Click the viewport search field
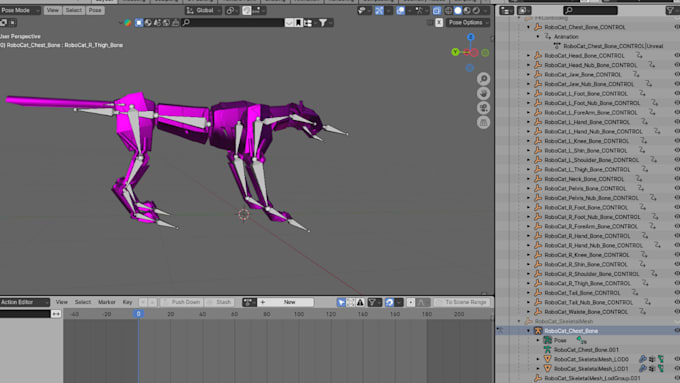The width and height of the screenshot is (680, 383). [x=233, y=23]
